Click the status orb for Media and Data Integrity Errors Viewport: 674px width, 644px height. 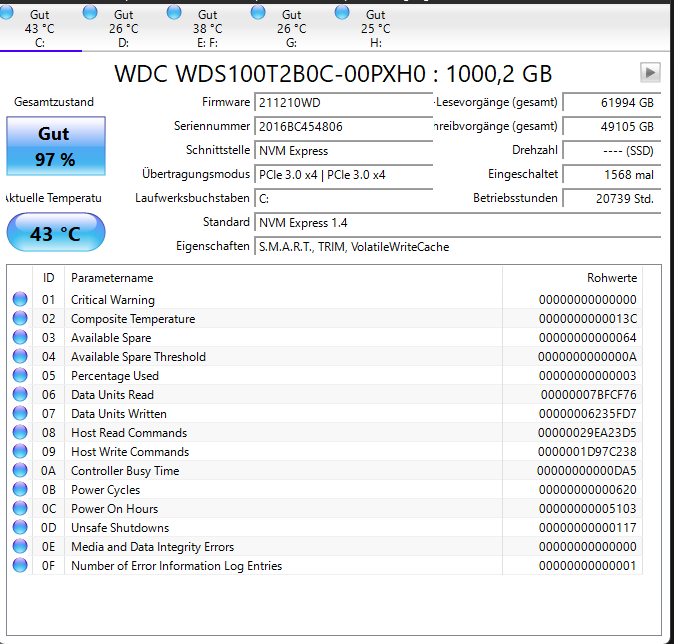[x=20, y=546]
